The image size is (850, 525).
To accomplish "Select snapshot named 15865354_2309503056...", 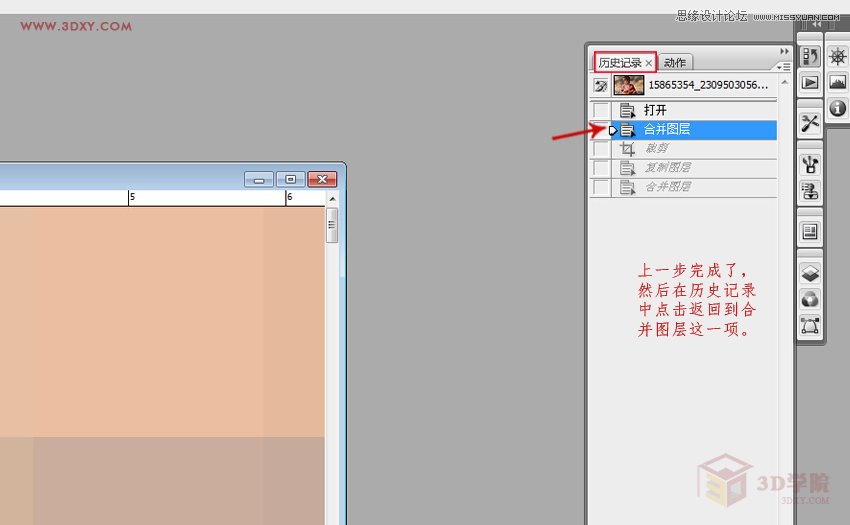I will point(708,85).
